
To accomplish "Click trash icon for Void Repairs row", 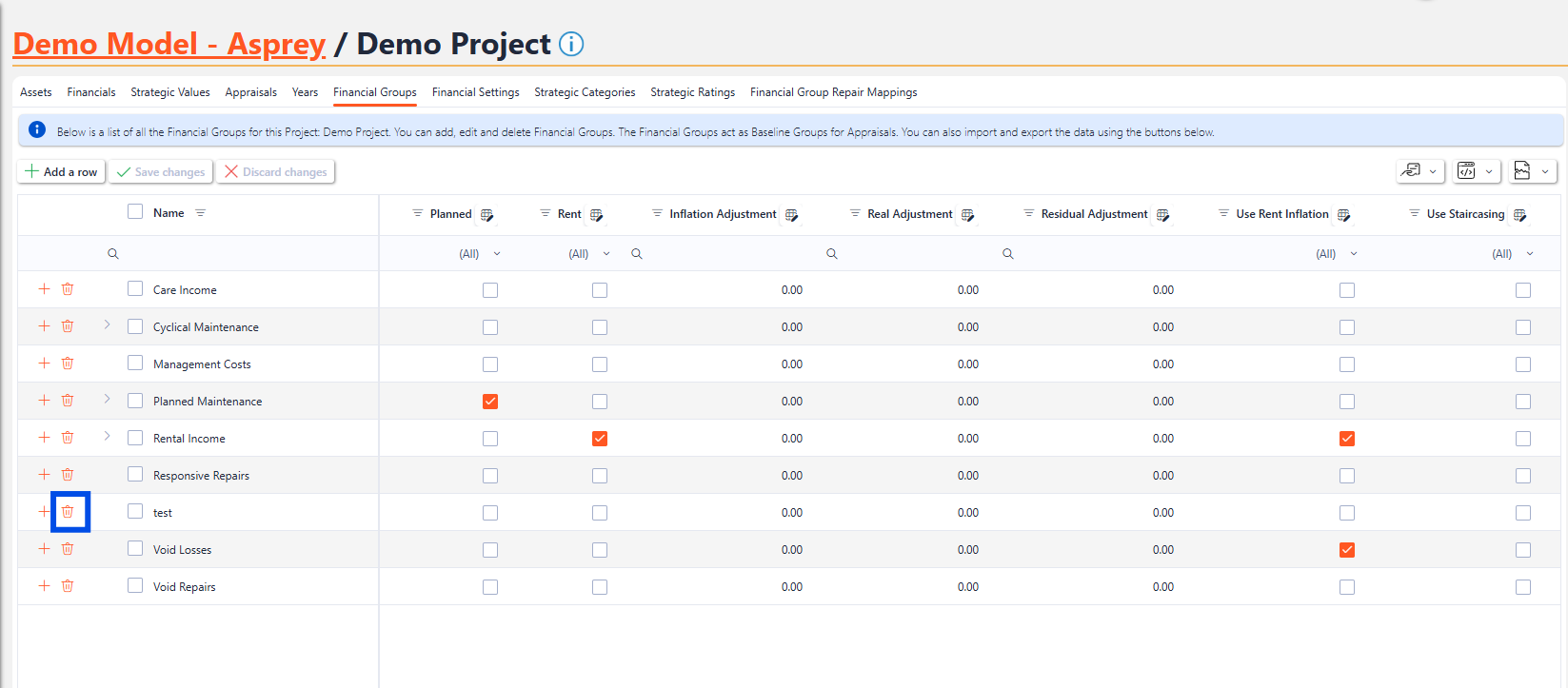I will click(68, 586).
